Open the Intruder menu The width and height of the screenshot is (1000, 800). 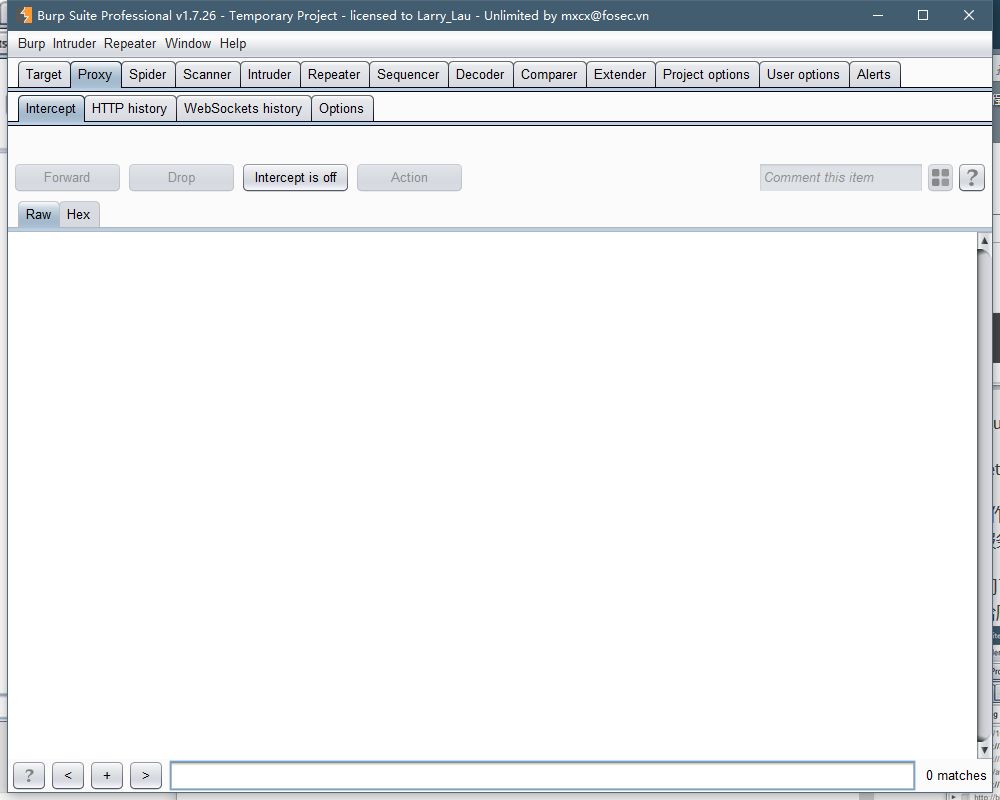click(74, 43)
